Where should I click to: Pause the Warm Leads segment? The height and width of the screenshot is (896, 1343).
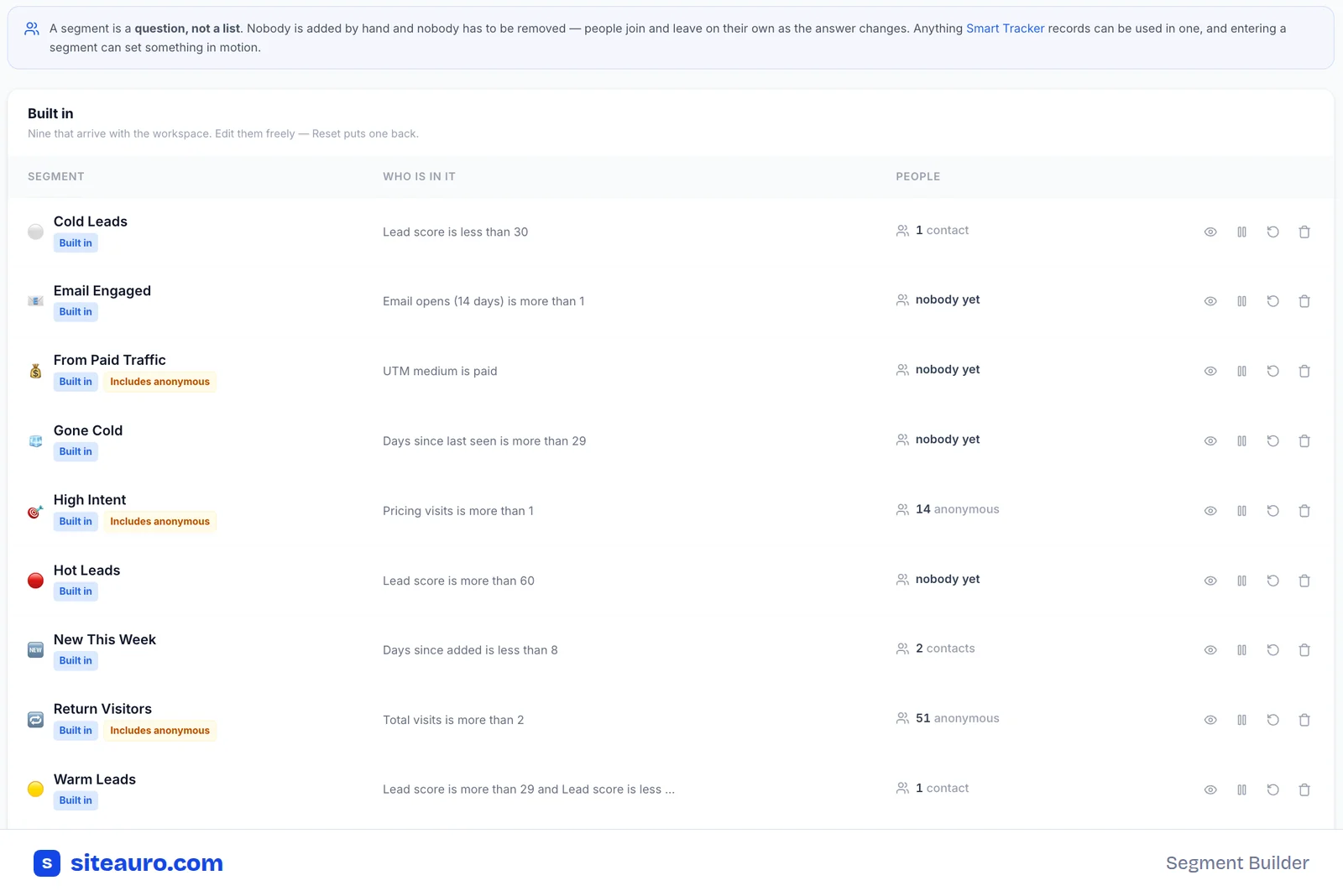click(1241, 789)
